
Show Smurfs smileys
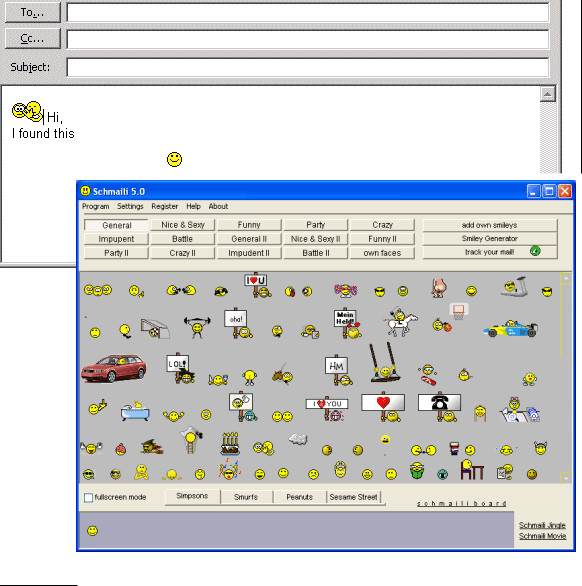point(246,497)
